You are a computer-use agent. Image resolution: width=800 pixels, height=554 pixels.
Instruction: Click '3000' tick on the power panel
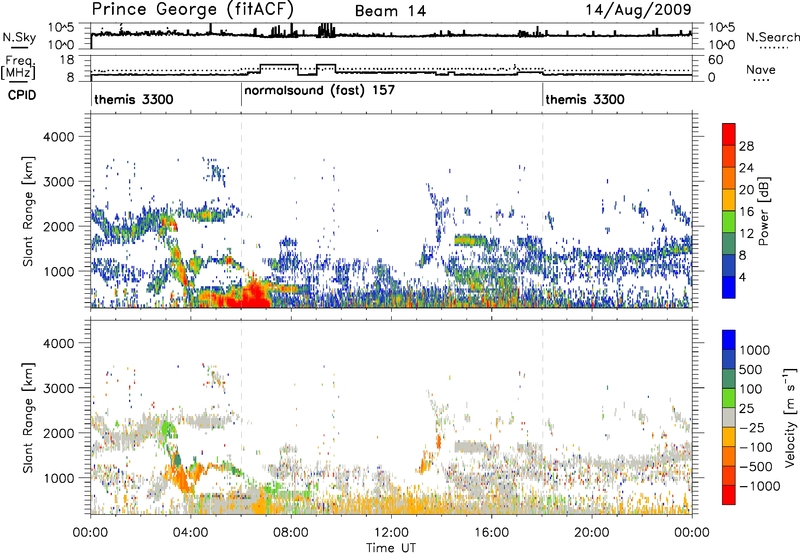point(59,182)
